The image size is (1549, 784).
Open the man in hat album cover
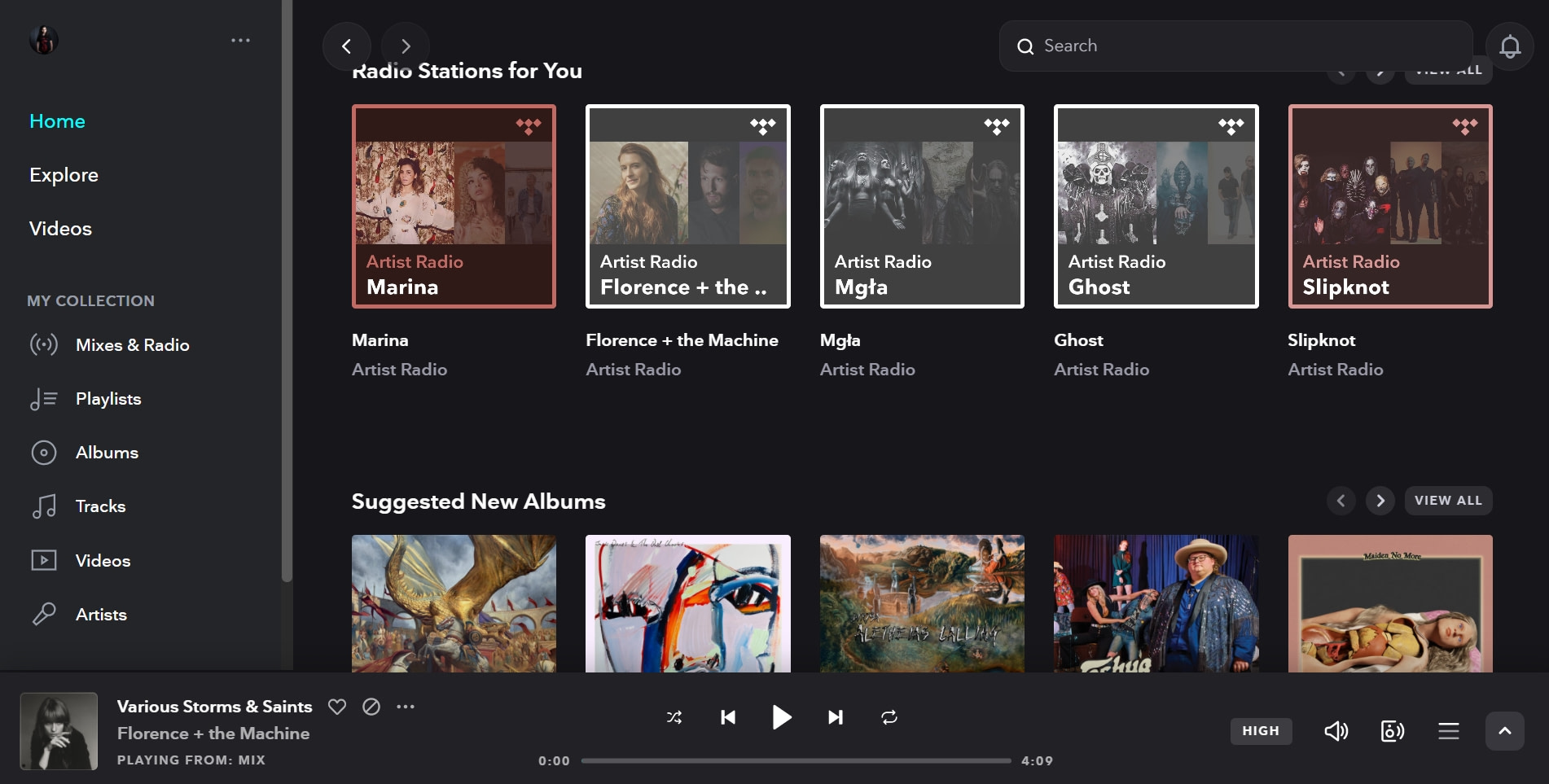(x=1156, y=603)
